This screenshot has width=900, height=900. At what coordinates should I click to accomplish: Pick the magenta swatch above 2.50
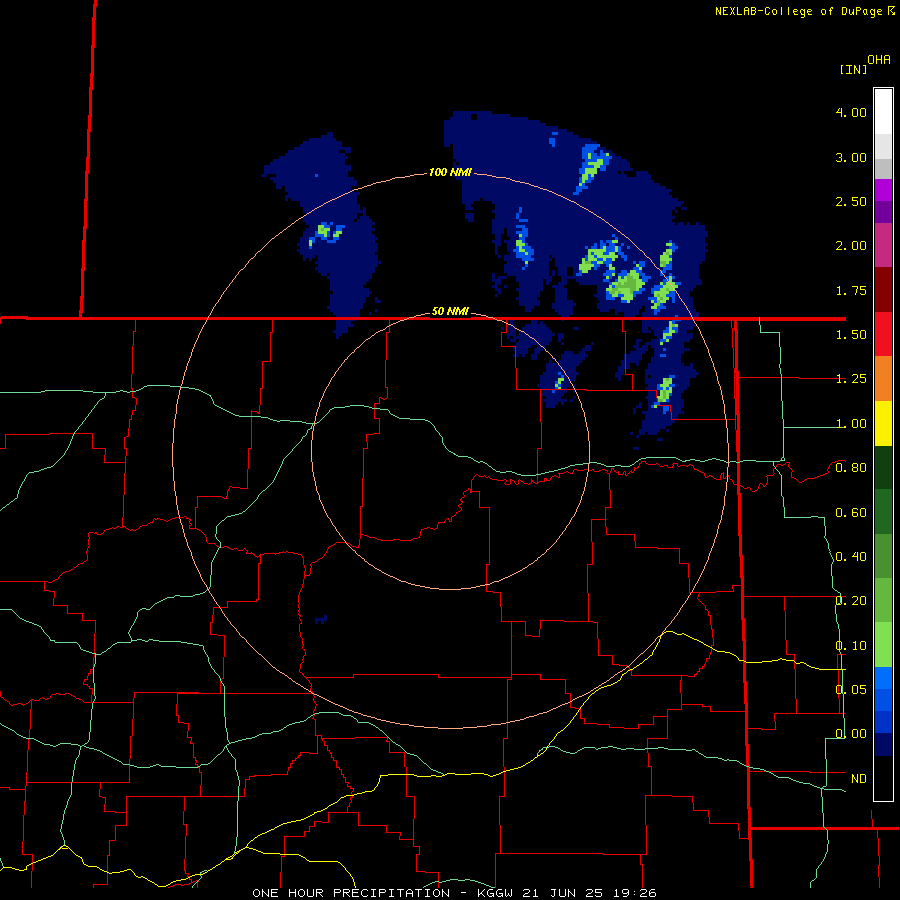(883, 190)
